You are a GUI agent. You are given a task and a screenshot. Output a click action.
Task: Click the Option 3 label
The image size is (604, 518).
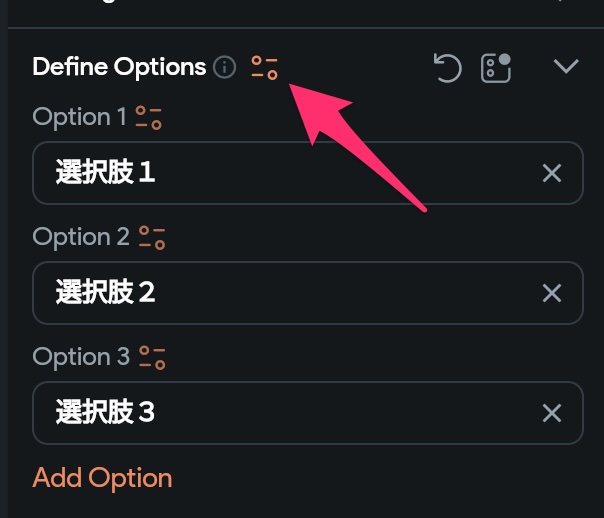click(x=81, y=357)
